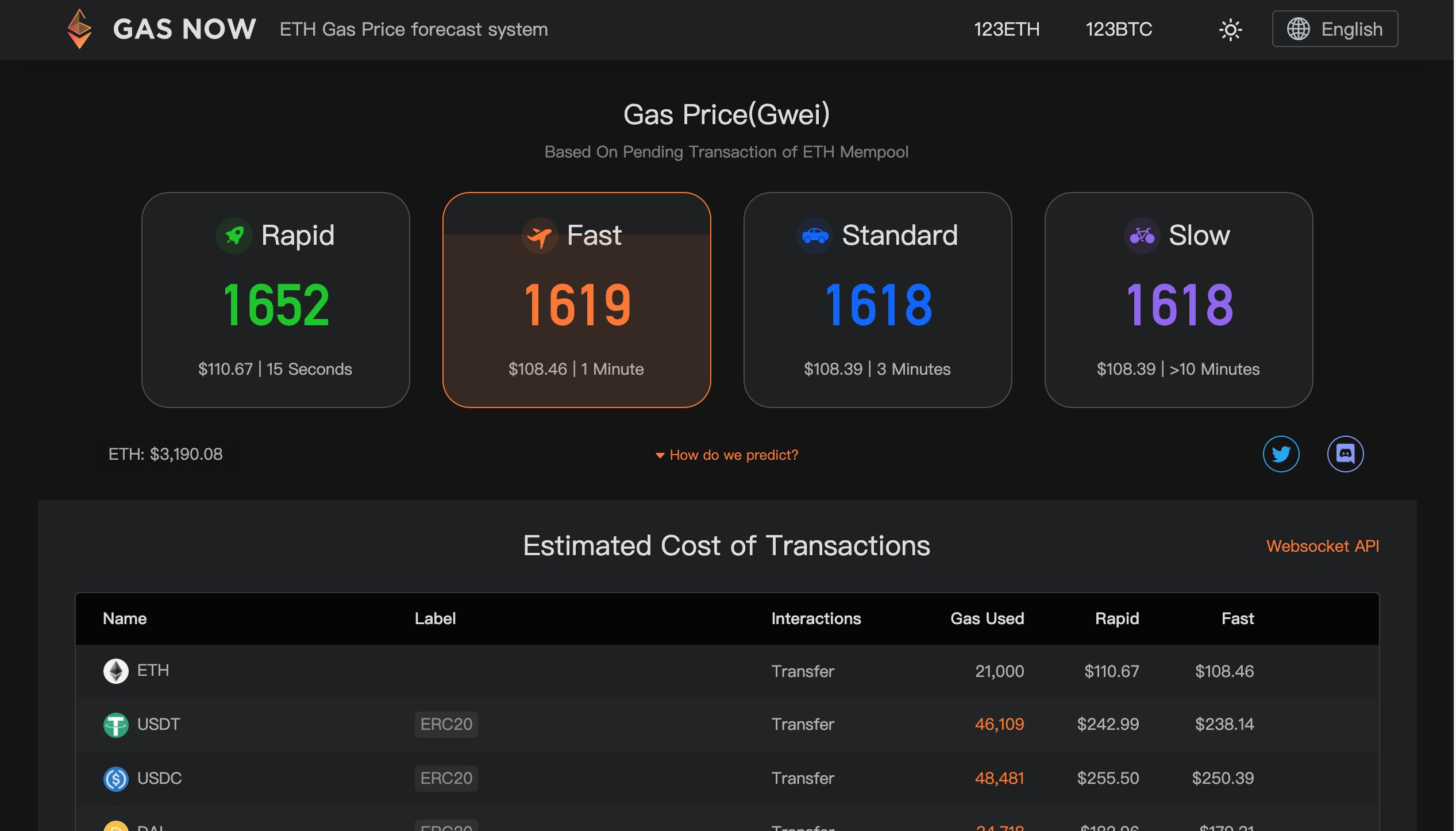The height and width of the screenshot is (831, 1456).
Task: Open the 123ETH navigation link
Action: click(1007, 29)
